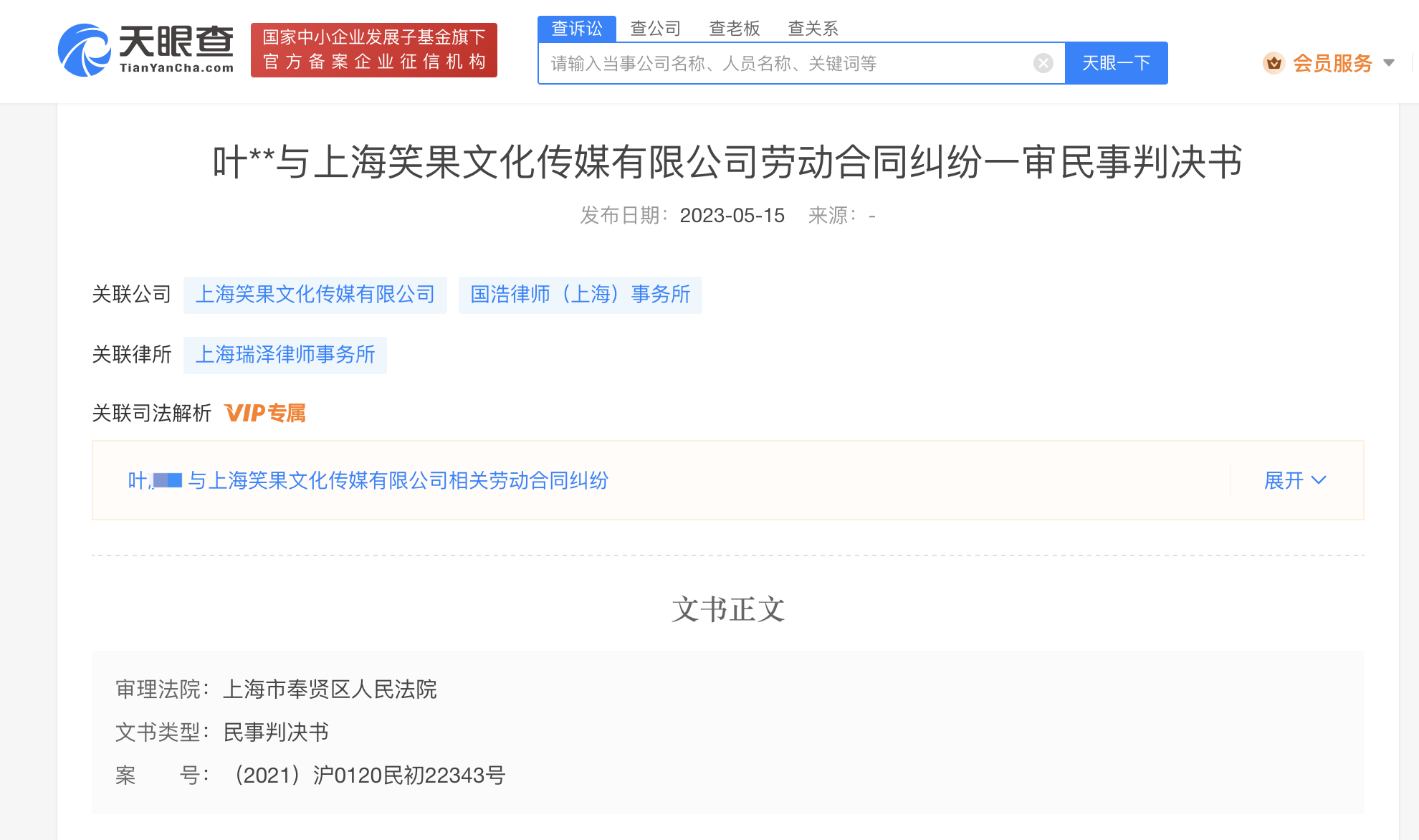
Task: Click the judgment title heading
Action: point(727,162)
